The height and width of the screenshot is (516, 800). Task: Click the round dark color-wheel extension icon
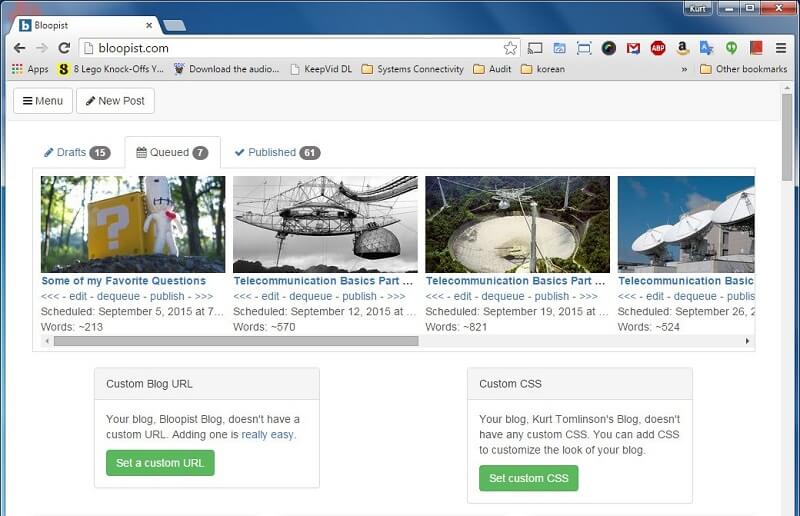click(x=609, y=48)
